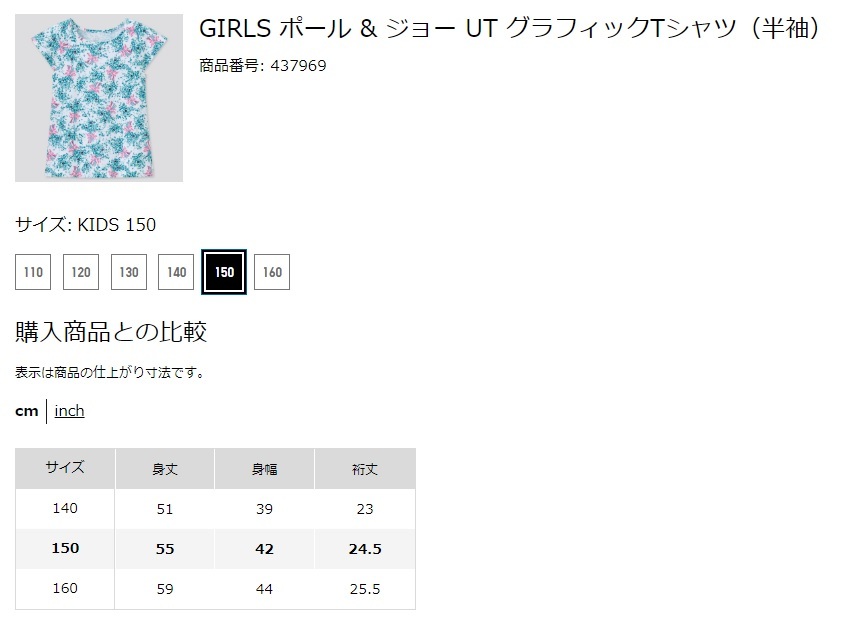864x623 pixels.
Task: Click the 身幅 column header
Action: [x=264, y=468]
